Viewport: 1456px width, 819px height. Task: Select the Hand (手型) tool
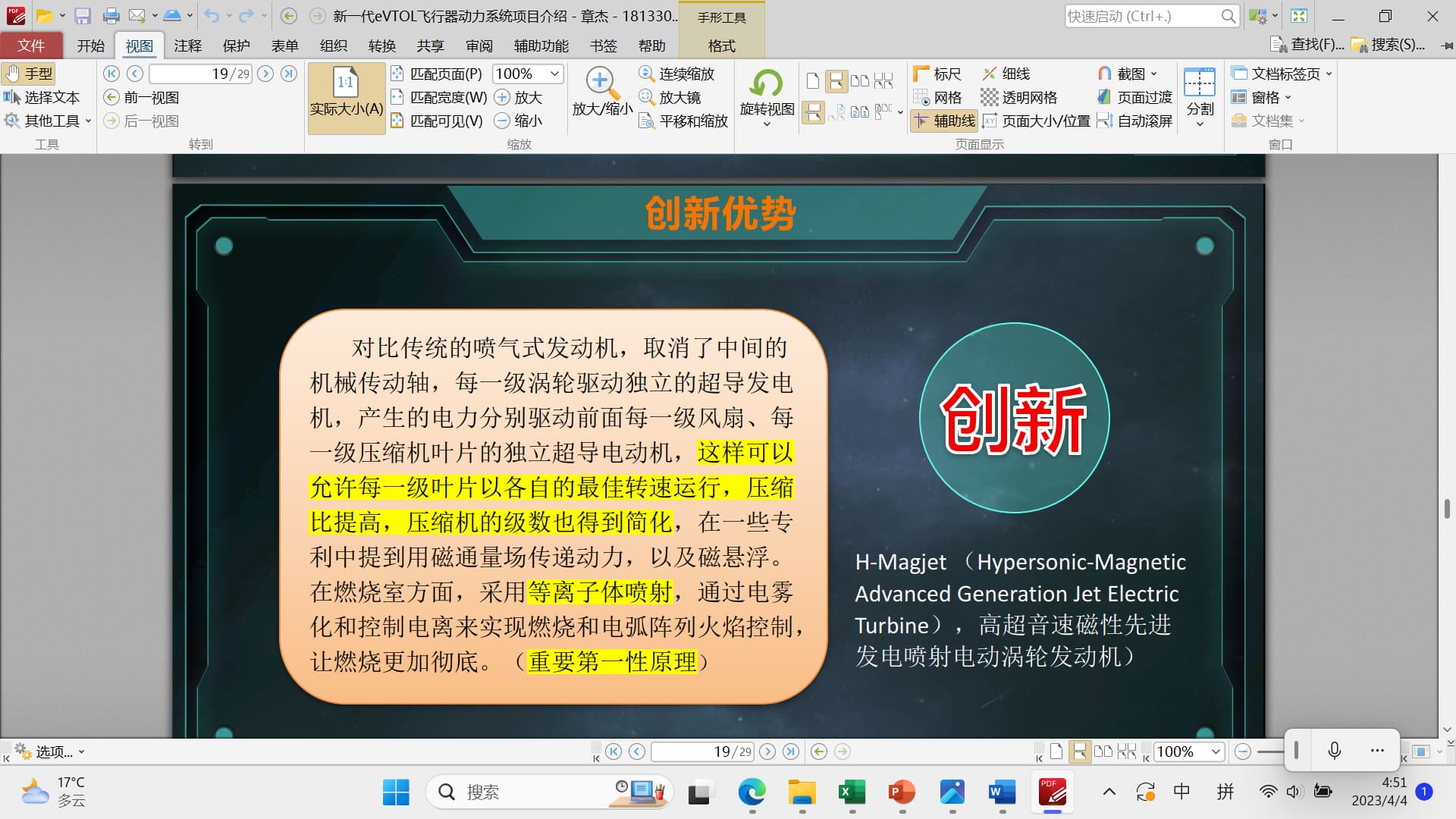(29, 74)
